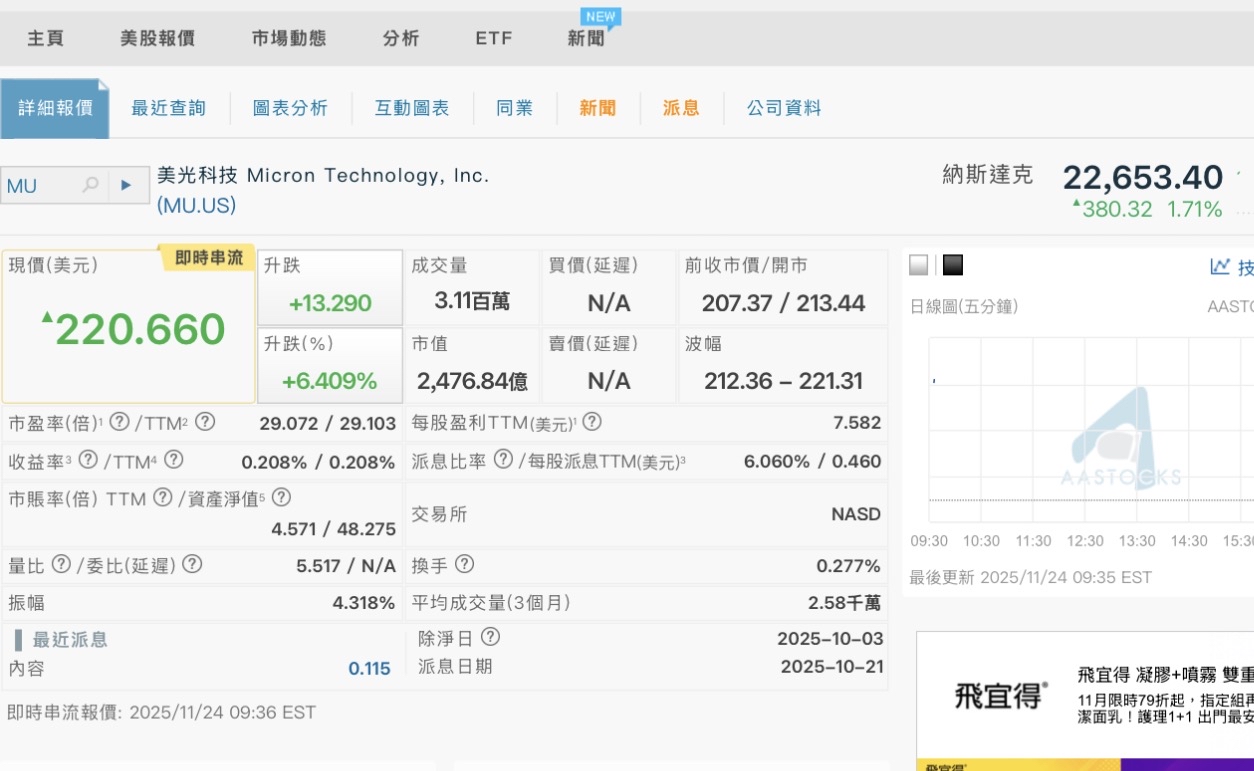Viewport: 1254px width, 771px height.
Task: Switch chart to black theme swatch
Action: [x=952, y=265]
